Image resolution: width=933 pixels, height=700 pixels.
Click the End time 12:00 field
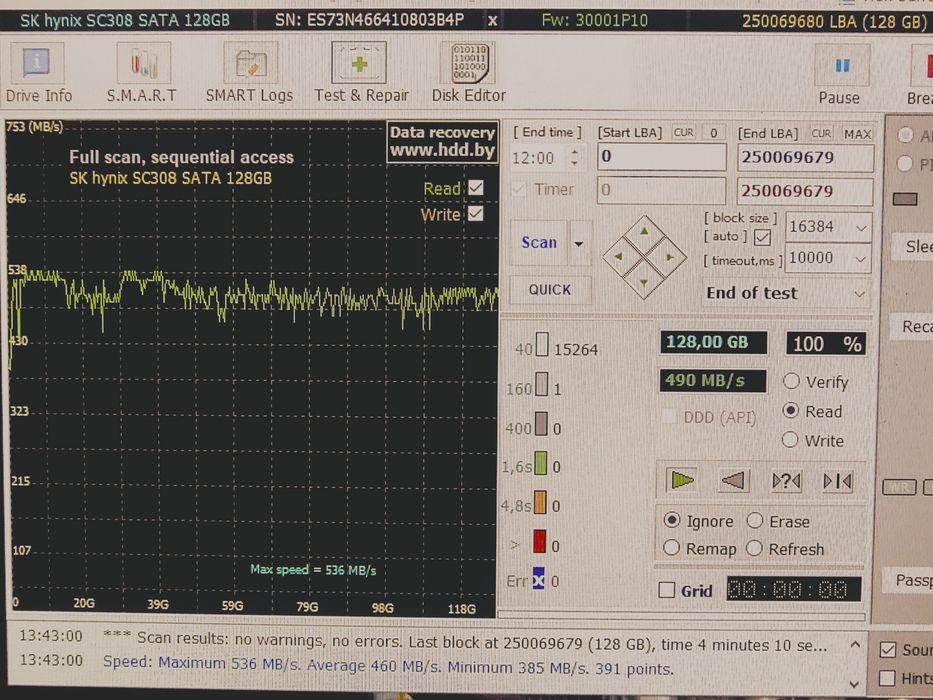(x=538, y=158)
